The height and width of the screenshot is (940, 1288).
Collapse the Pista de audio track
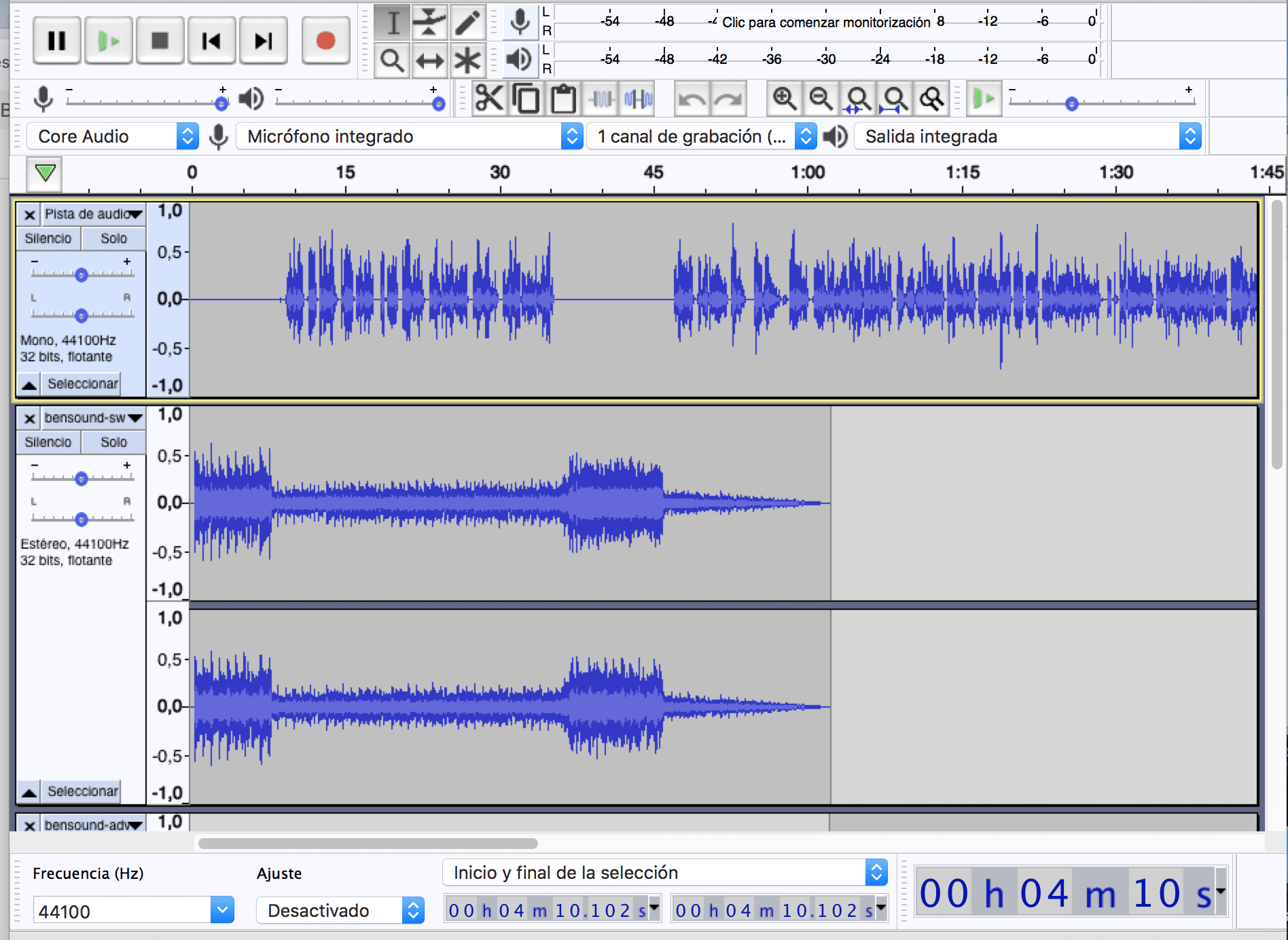29,385
